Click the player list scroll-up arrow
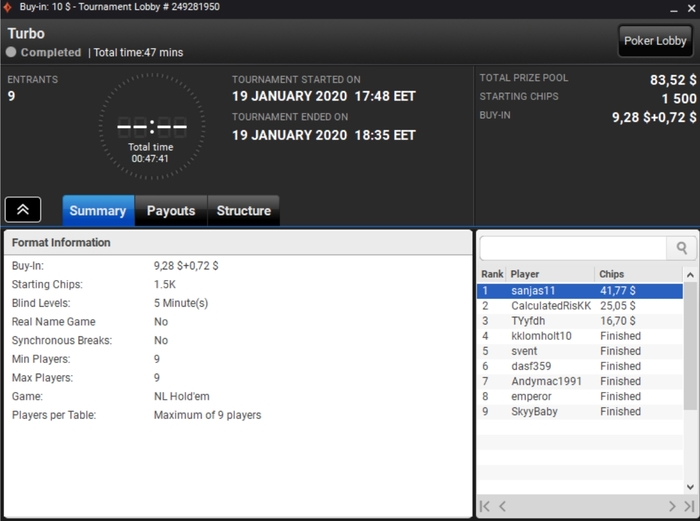 pyautogui.click(x=690, y=275)
